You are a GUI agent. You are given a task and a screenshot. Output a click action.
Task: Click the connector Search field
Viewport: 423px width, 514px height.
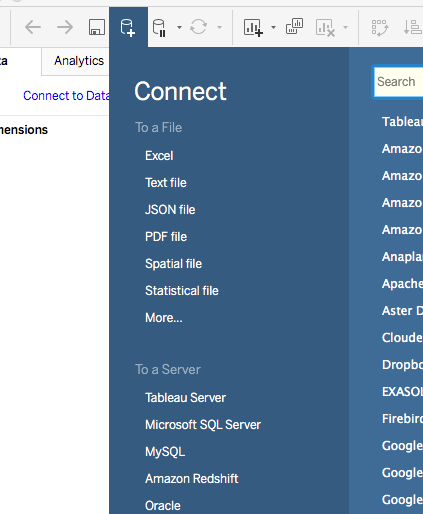(x=398, y=82)
